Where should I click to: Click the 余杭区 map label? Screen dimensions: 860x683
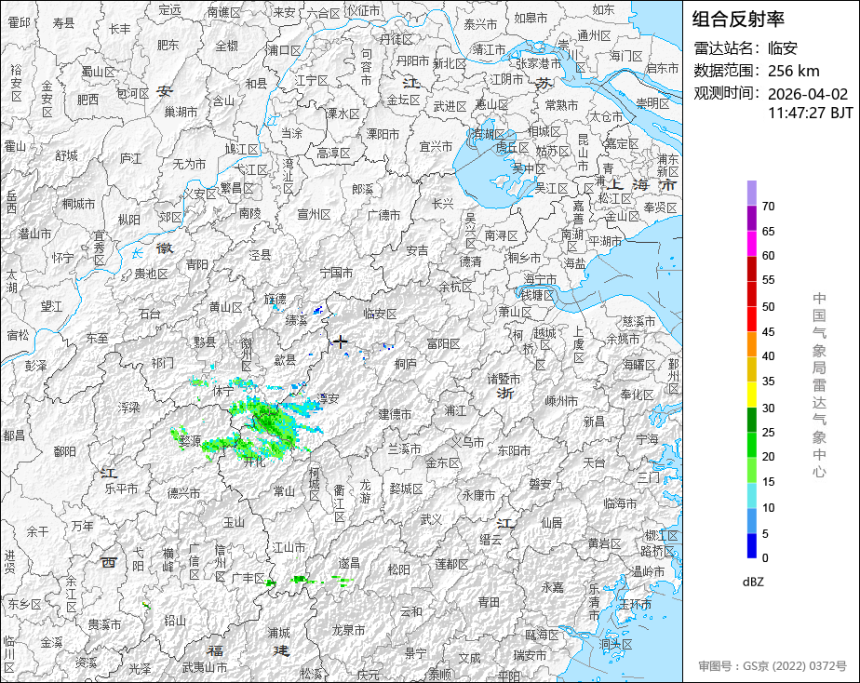[455, 286]
